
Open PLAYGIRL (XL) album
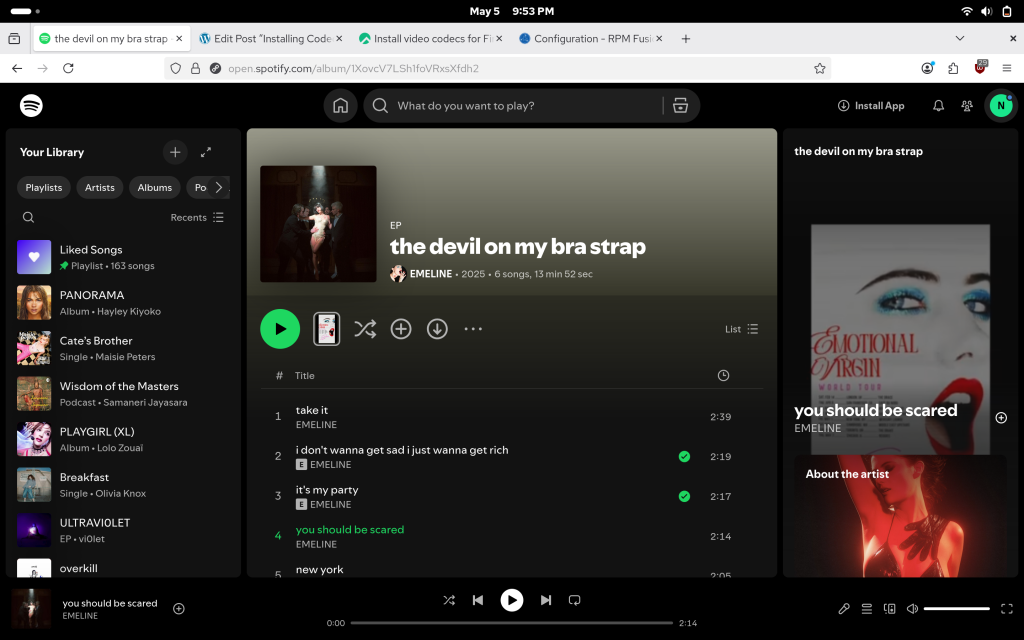click(123, 440)
